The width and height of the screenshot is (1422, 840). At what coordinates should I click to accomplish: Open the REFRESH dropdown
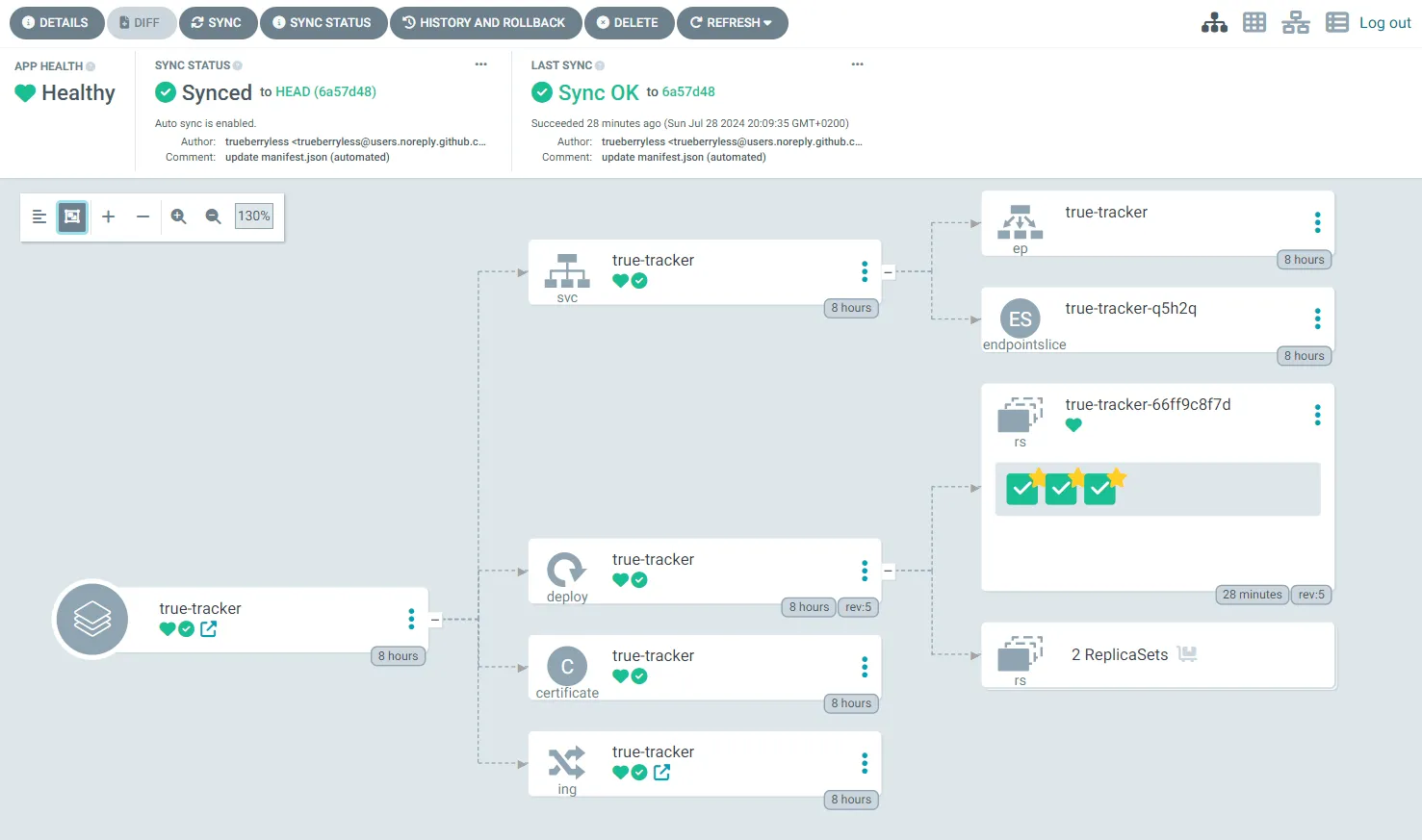pyautogui.click(x=733, y=22)
